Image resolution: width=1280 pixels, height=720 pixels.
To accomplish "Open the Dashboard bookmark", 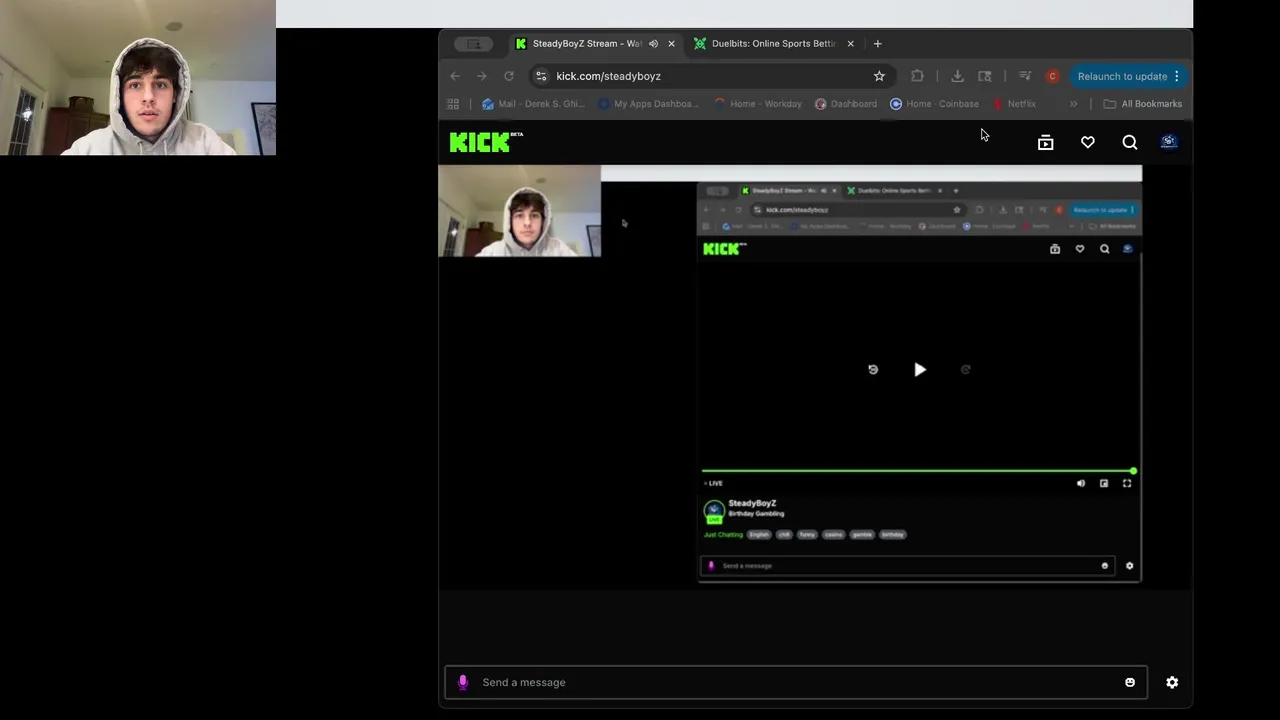I will pyautogui.click(x=846, y=104).
